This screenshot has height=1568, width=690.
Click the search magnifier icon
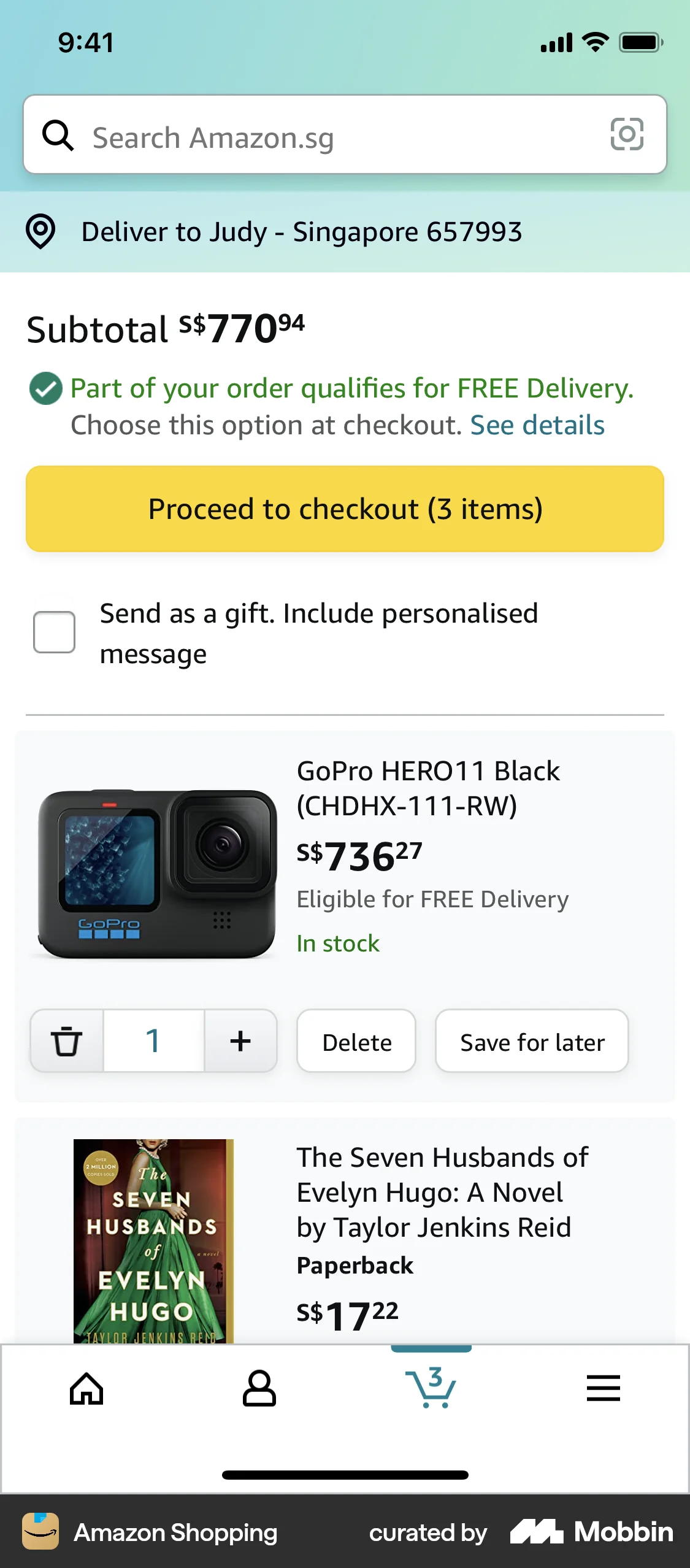(x=58, y=135)
